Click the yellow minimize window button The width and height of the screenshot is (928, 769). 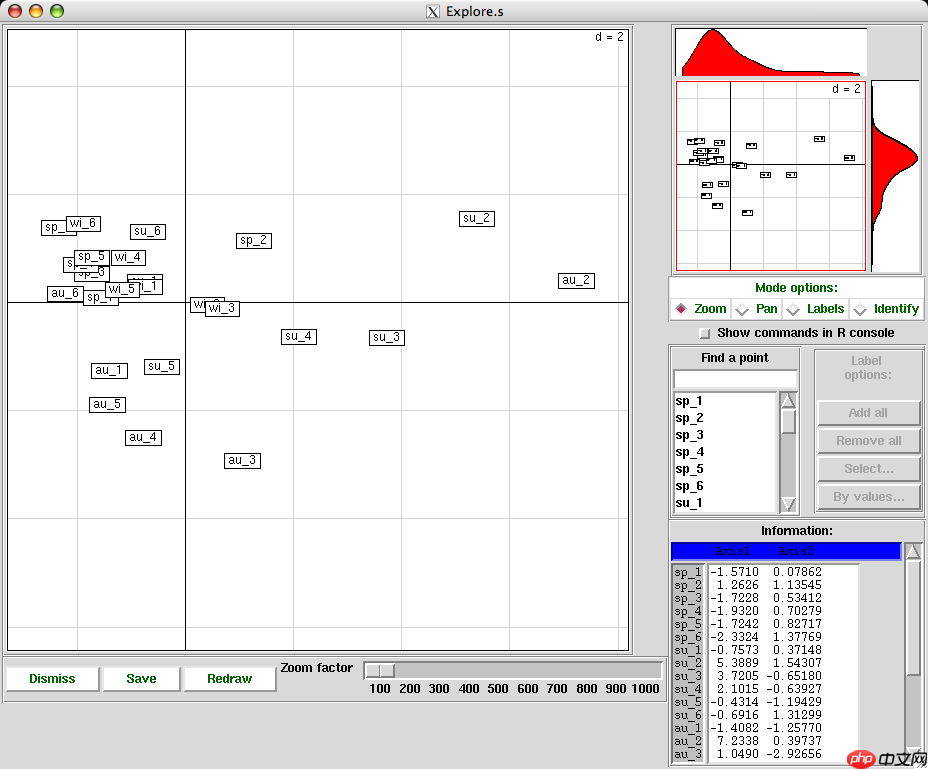36,11
